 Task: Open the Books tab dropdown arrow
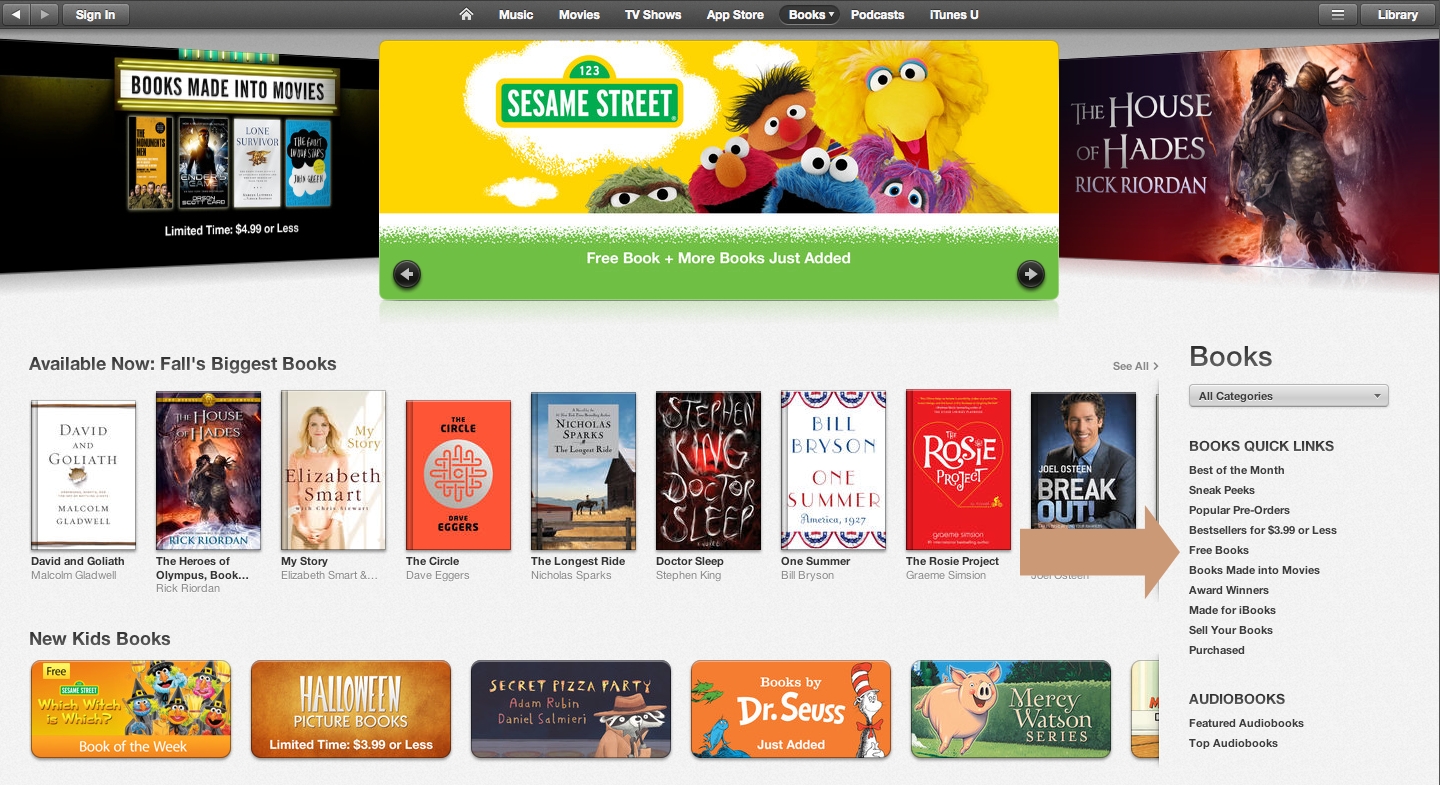tap(832, 15)
